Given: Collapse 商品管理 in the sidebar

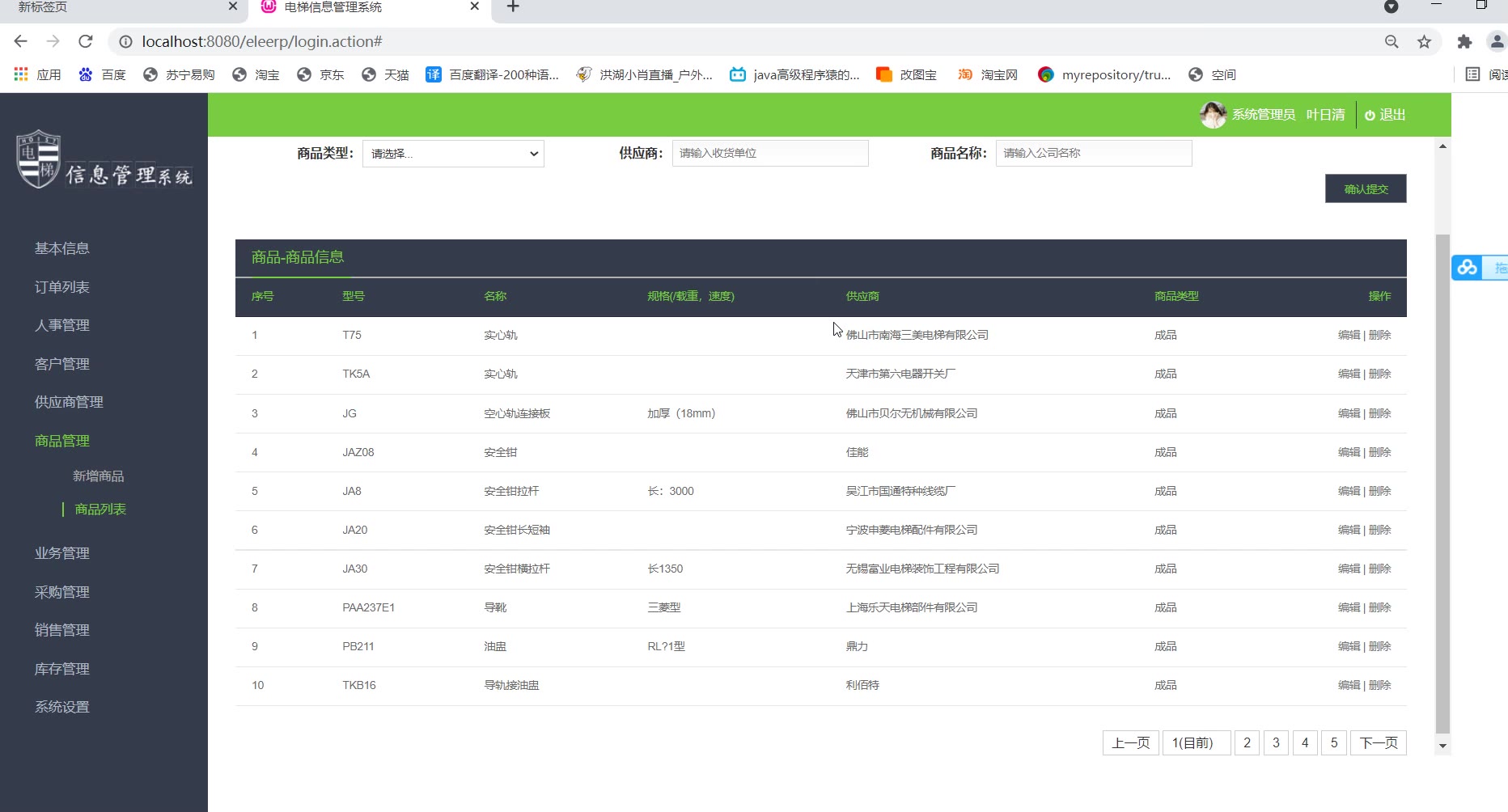Looking at the screenshot, I should [x=62, y=441].
